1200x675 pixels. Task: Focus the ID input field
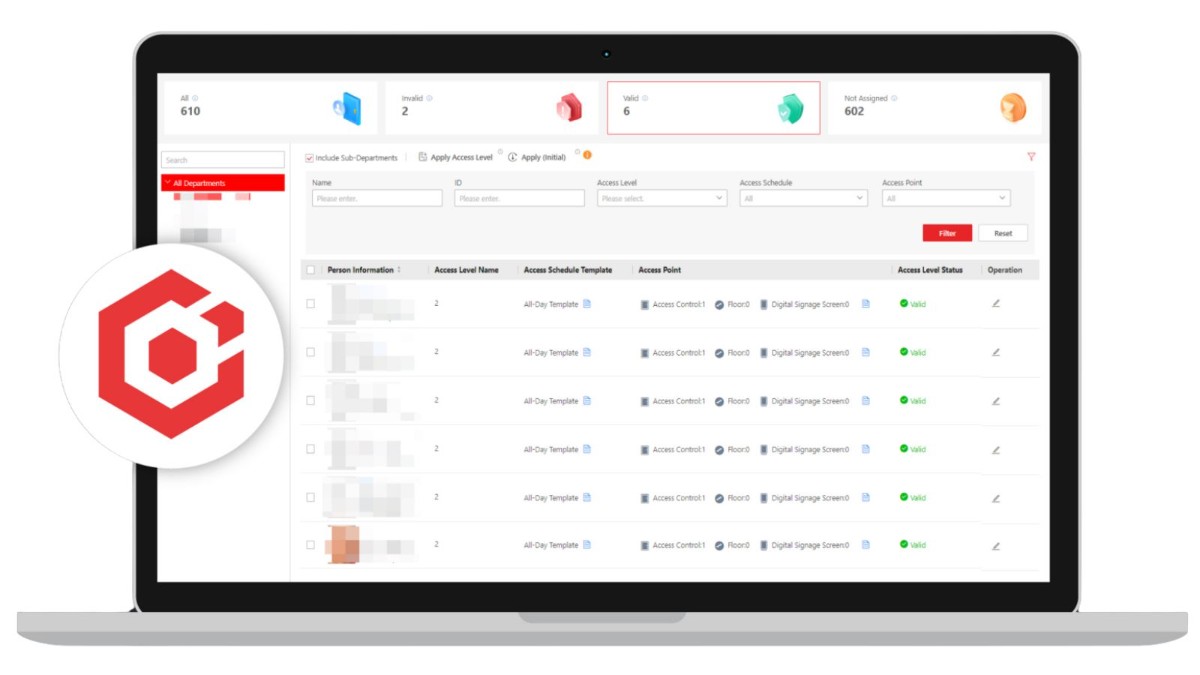519,198
